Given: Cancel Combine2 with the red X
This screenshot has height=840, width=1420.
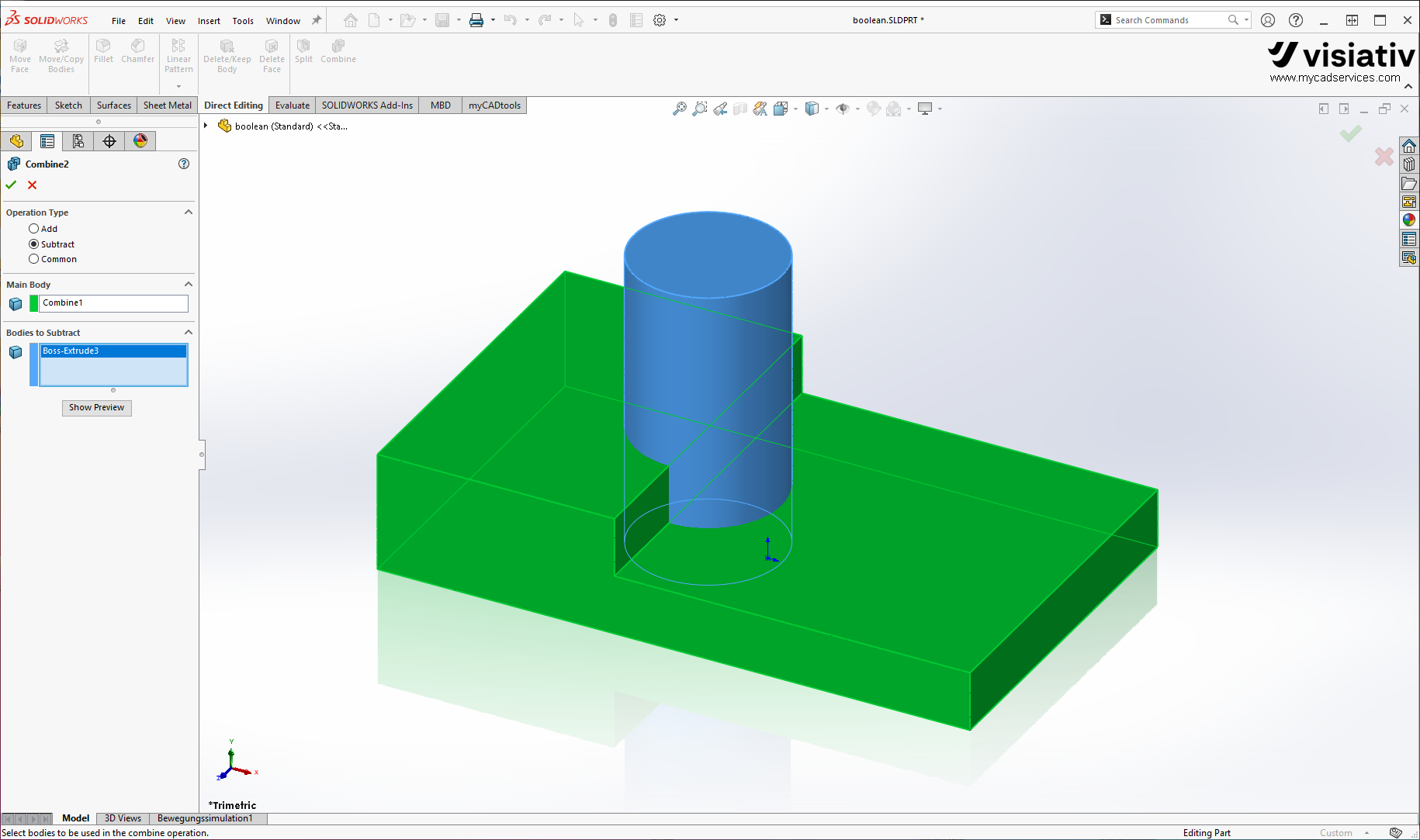Looking at the screenshot, I should click(x=32, y=185).
